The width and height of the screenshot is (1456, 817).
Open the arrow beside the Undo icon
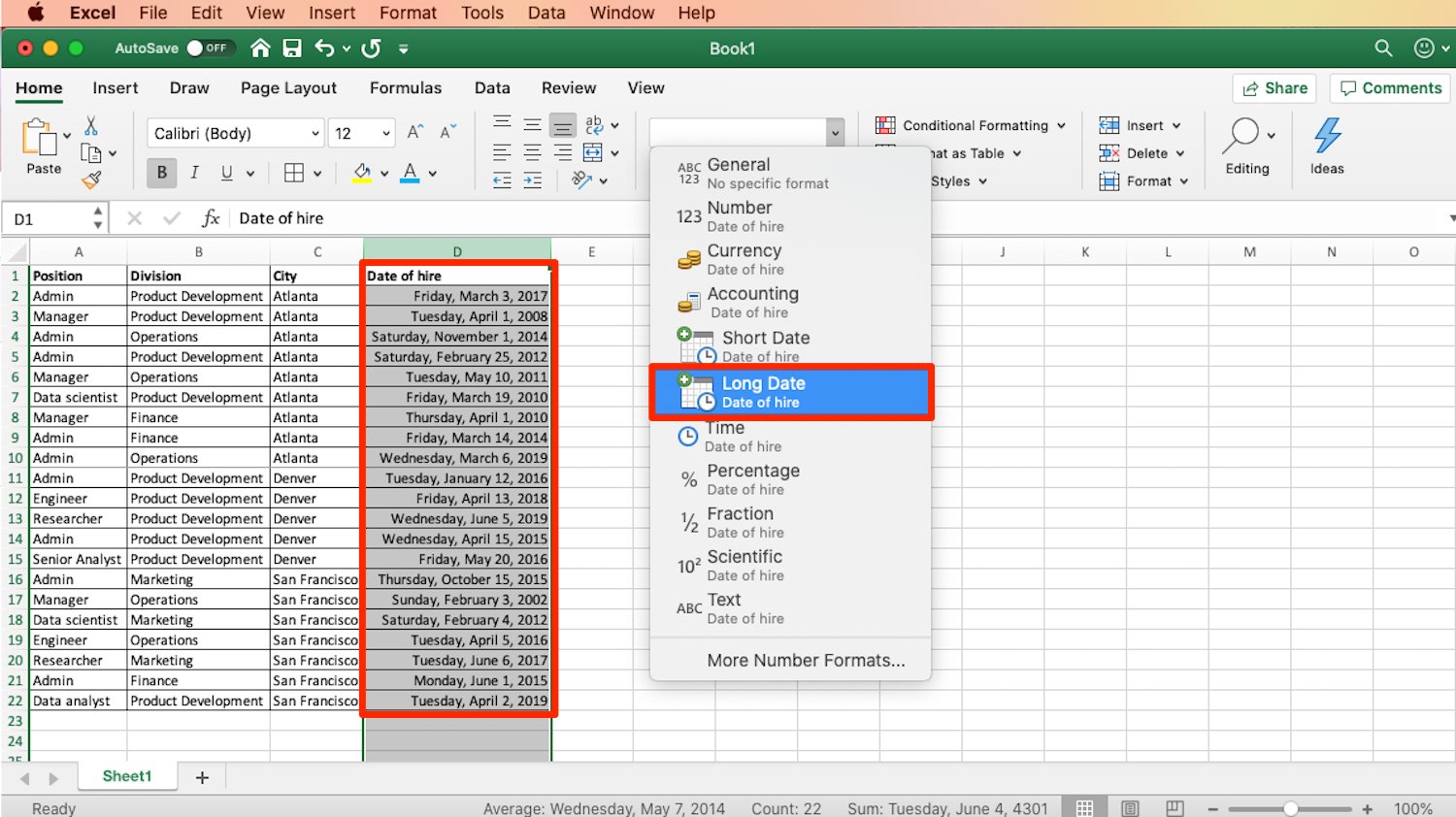coord(347,49)
